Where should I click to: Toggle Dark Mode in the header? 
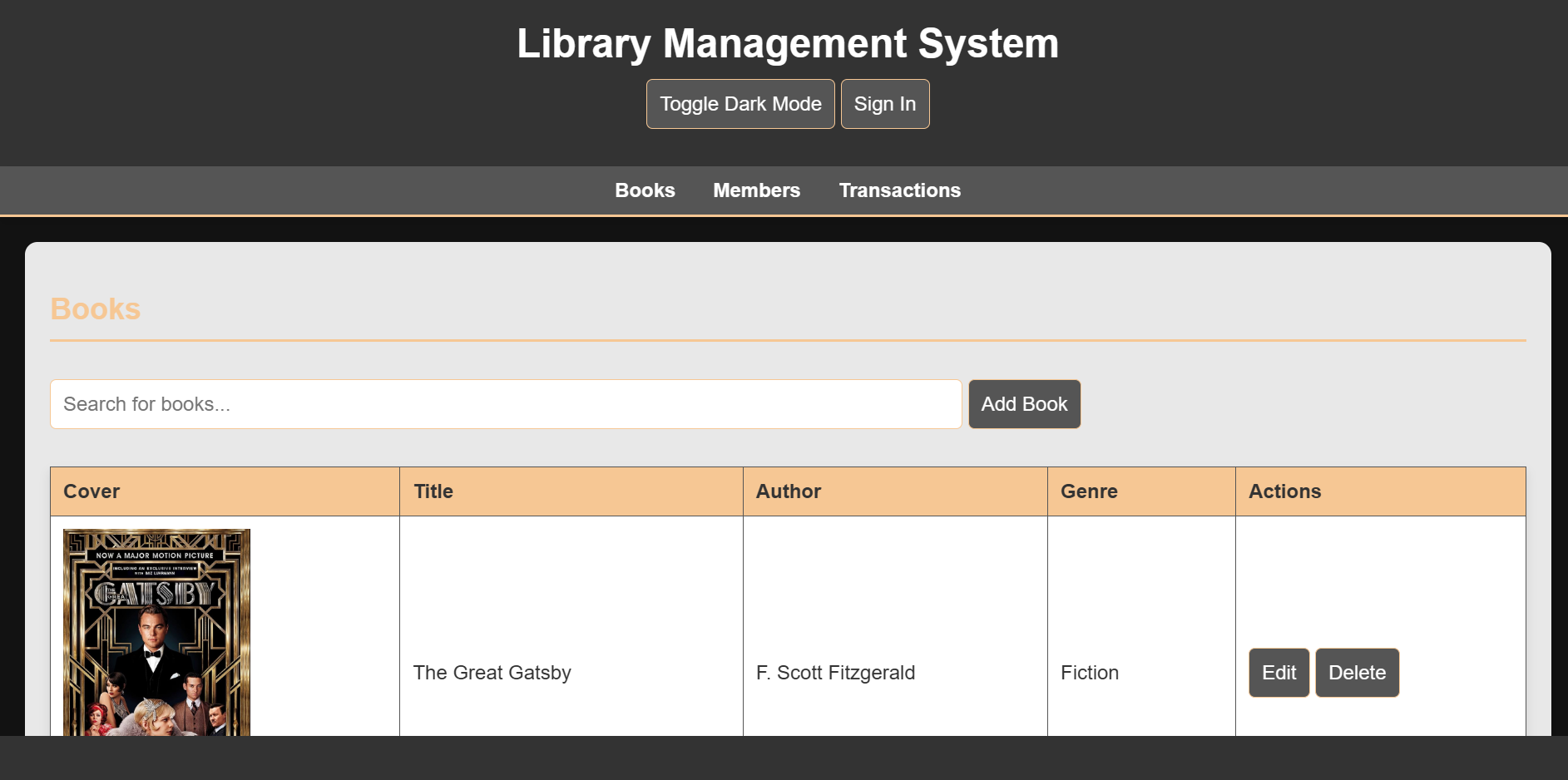point(739,104)
